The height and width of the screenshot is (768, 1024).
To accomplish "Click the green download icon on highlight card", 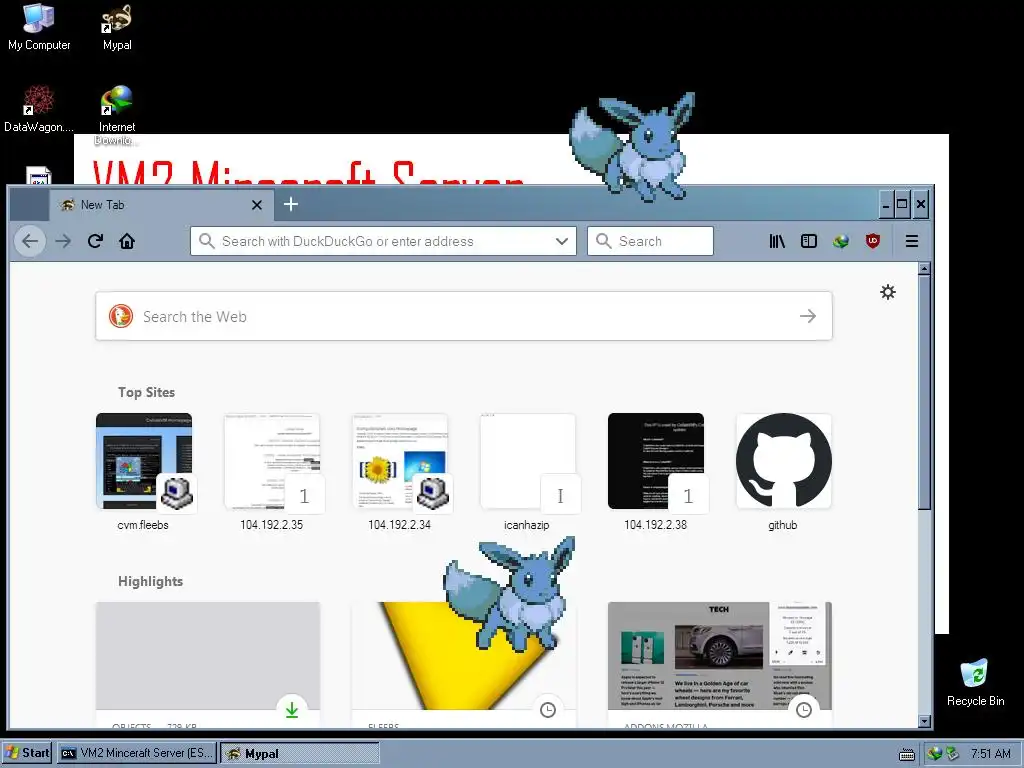I will (x=292, y=711).
